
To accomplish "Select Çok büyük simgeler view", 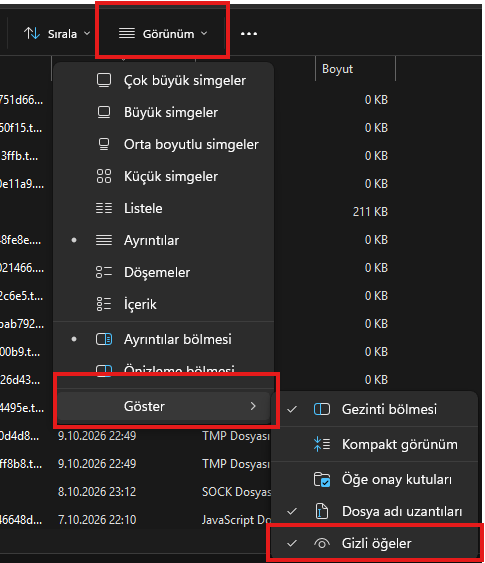I will pyautogui.click(x=163, y=80).
